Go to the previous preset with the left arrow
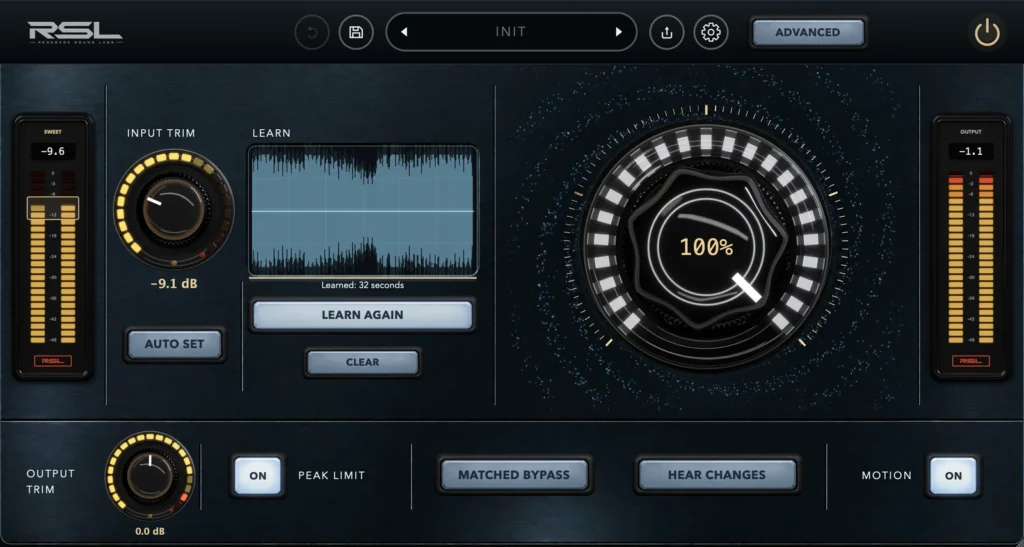1024x547 pixels. pyautogui.click(x=404, y=32)
